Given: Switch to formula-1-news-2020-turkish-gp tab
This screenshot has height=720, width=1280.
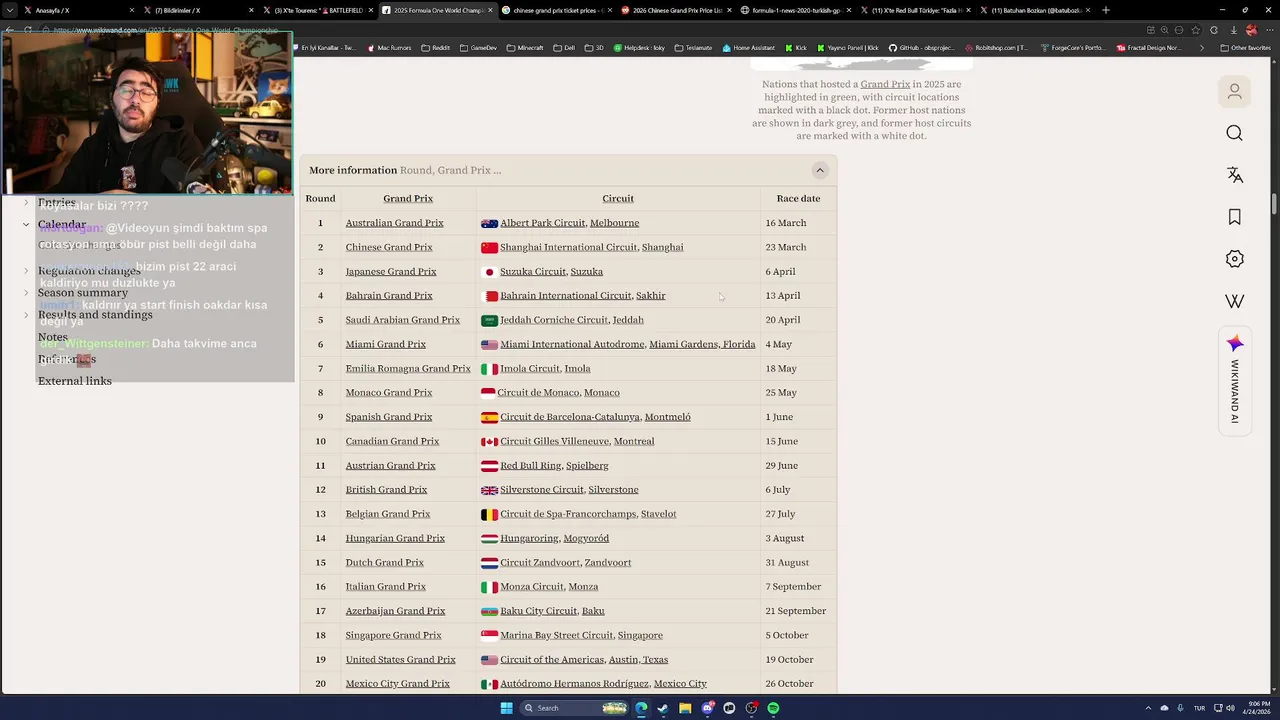Looking at the screenshot, I should [794, 10].
